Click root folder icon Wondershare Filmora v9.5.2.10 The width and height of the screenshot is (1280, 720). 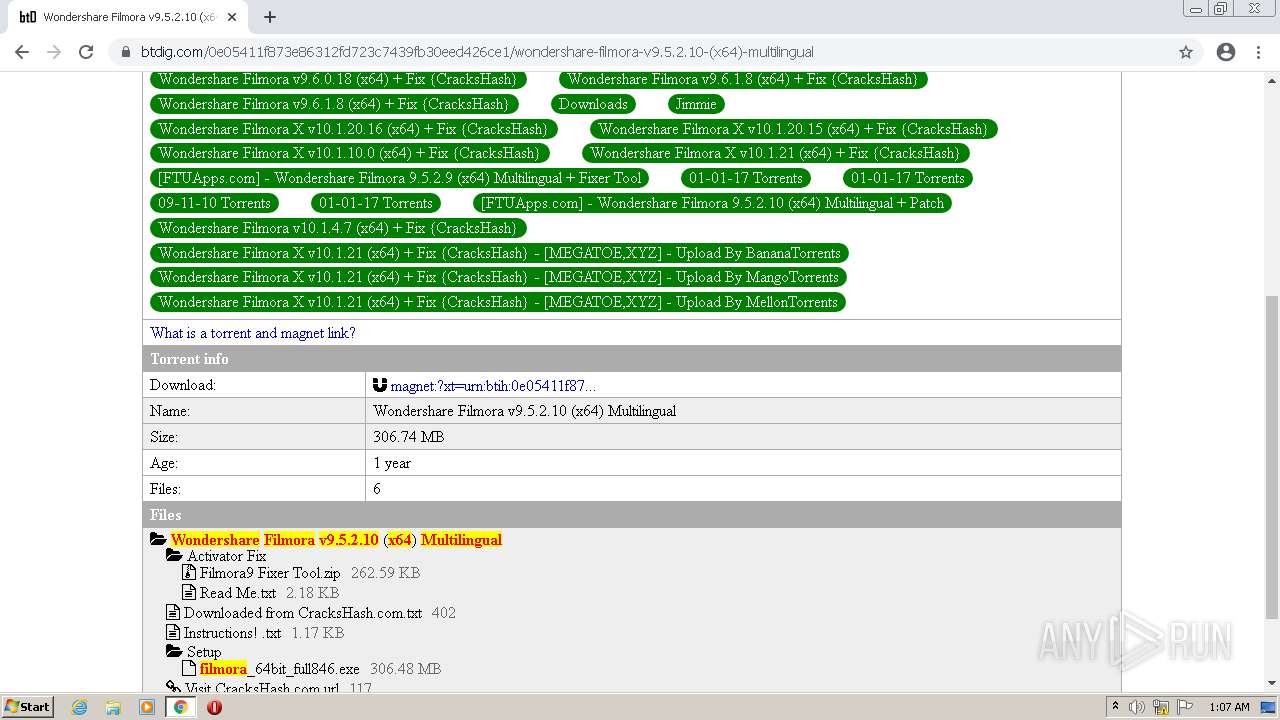158,539
